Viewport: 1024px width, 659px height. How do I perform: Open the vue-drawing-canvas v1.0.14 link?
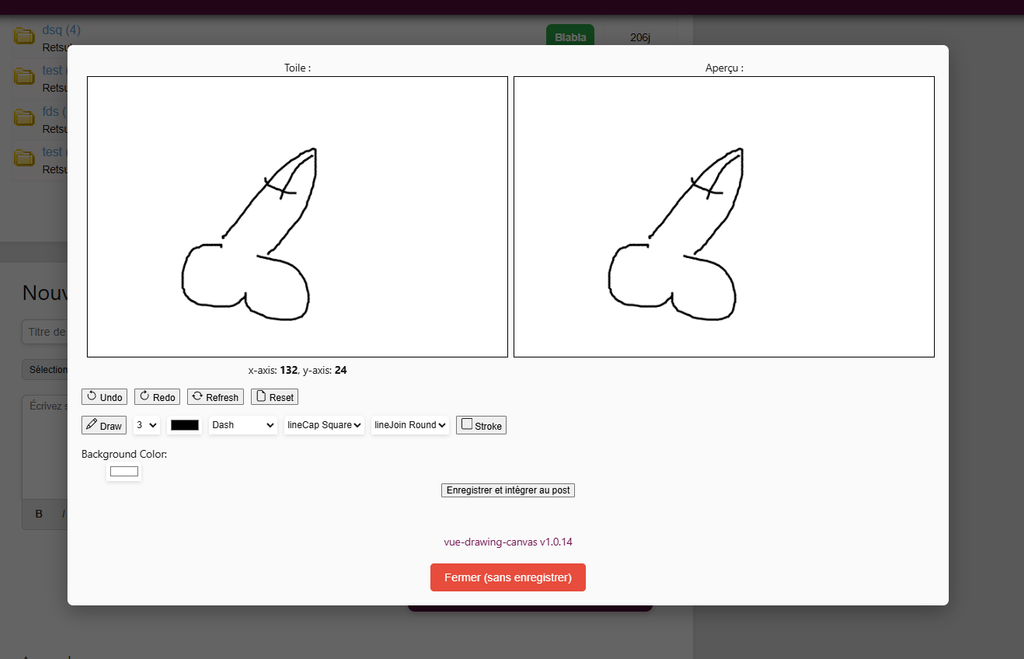pyautogui.click(x=508, y=542)
